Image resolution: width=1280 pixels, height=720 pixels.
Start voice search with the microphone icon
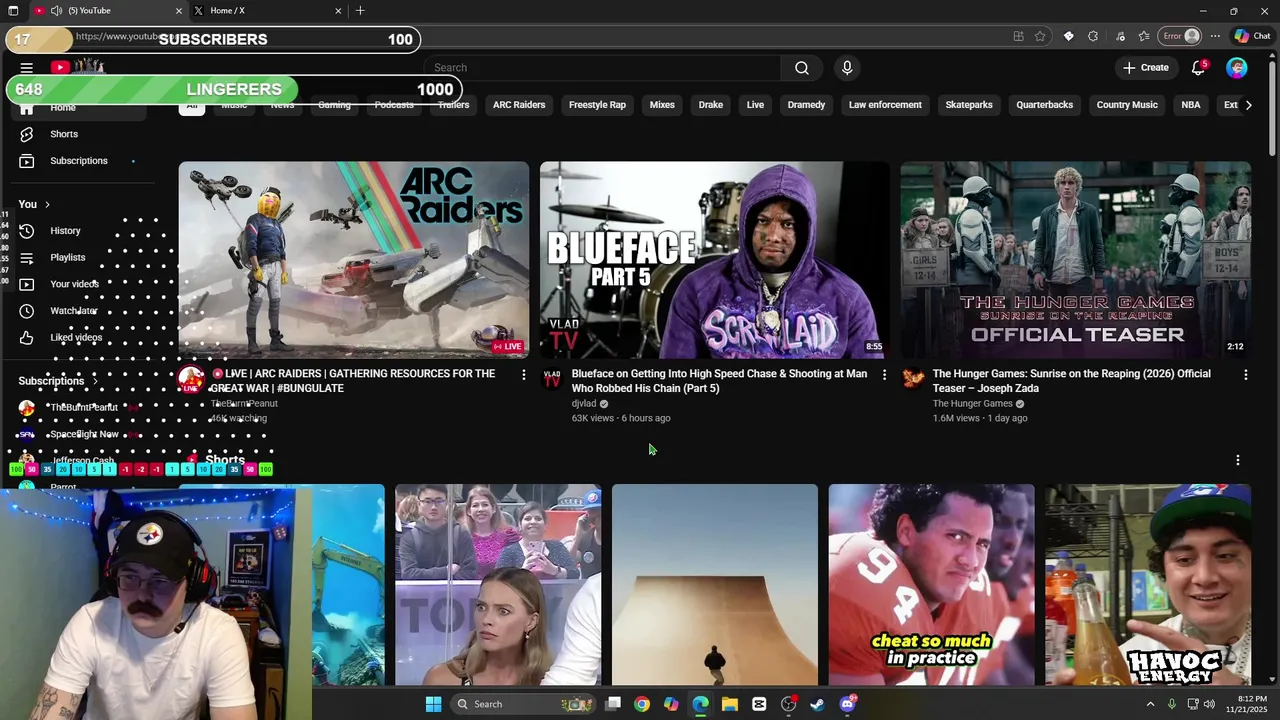click(847, 68)
